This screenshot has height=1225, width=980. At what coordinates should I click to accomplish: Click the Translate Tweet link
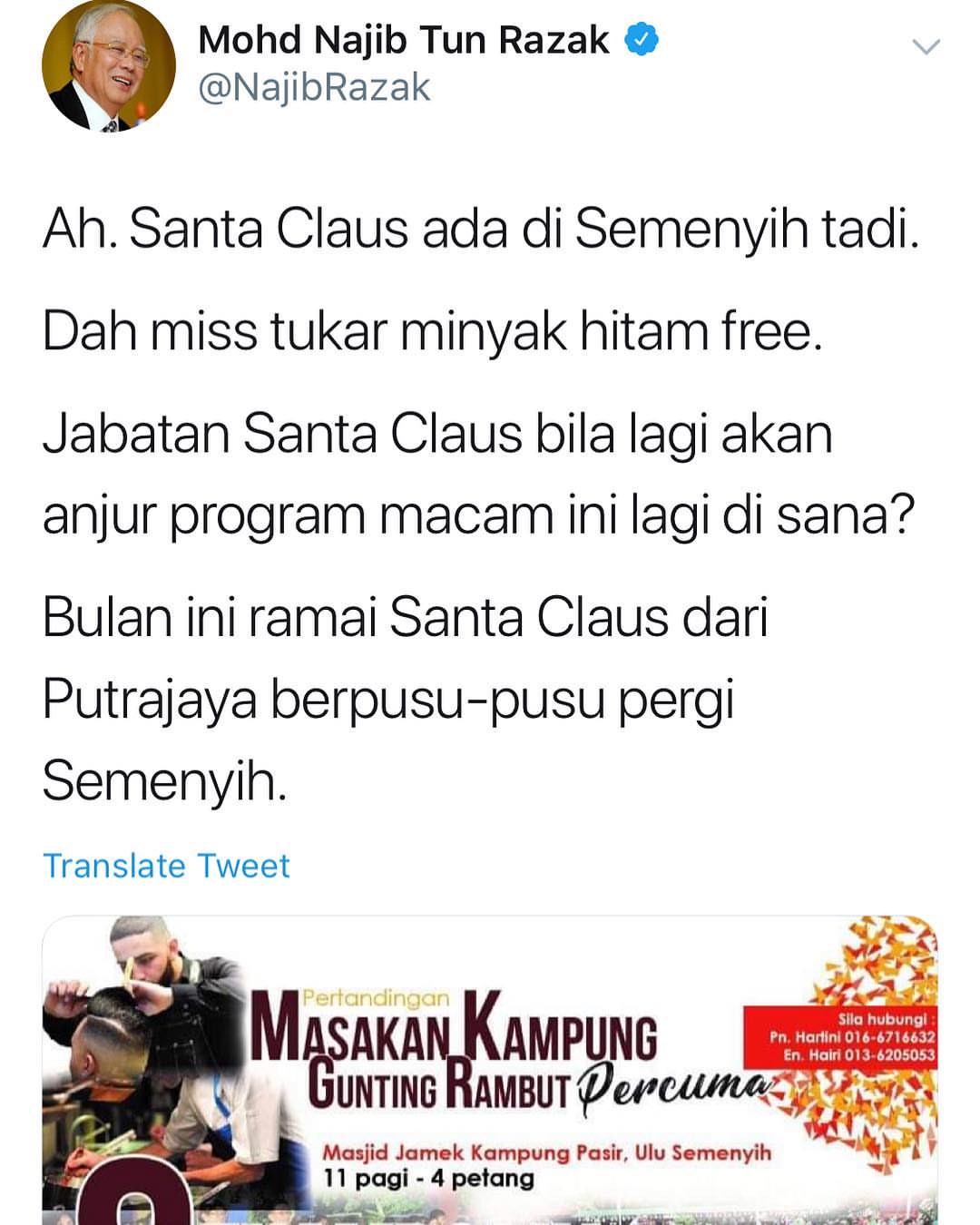(166, 866)
